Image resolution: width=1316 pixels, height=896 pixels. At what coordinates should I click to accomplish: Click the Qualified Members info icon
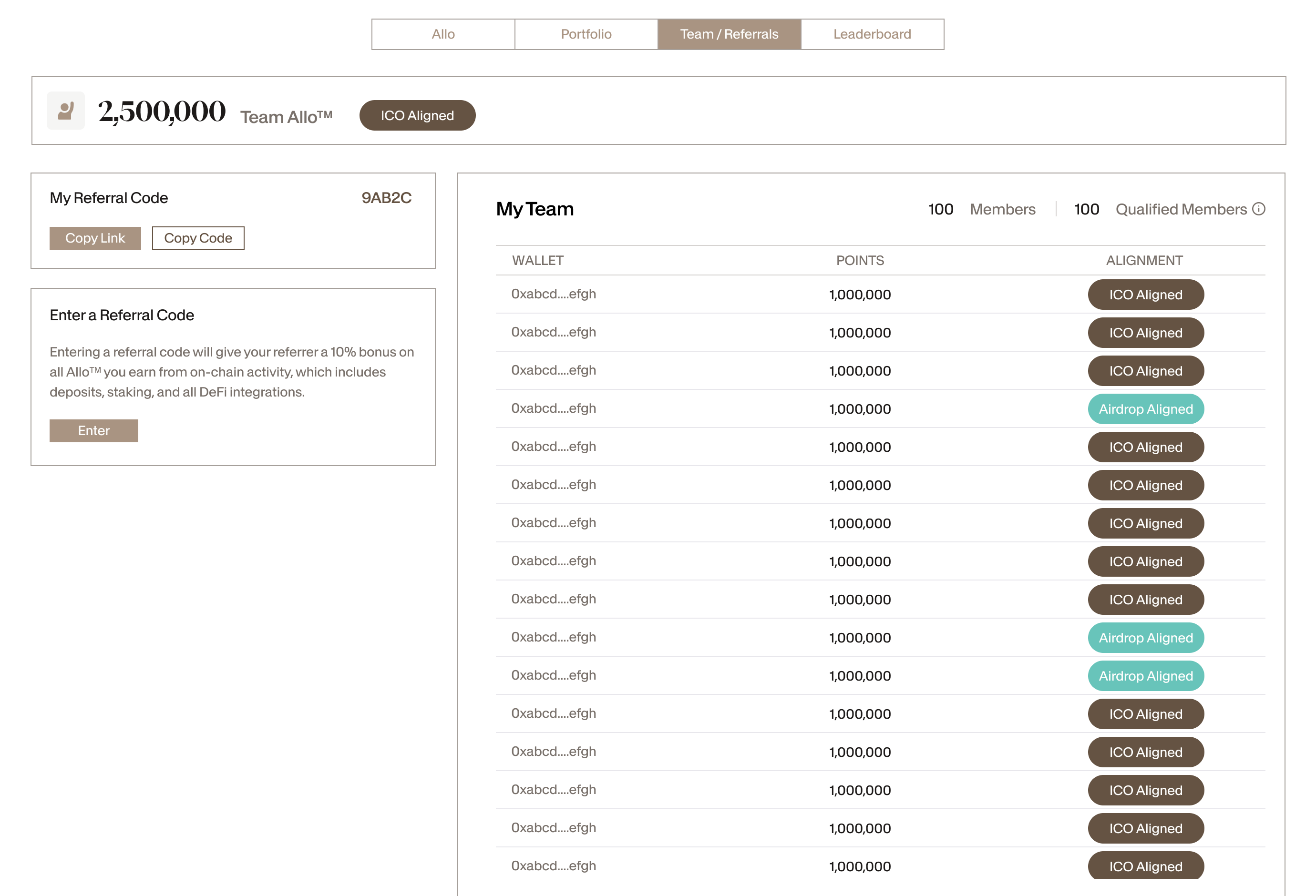tap(1258, 209)
